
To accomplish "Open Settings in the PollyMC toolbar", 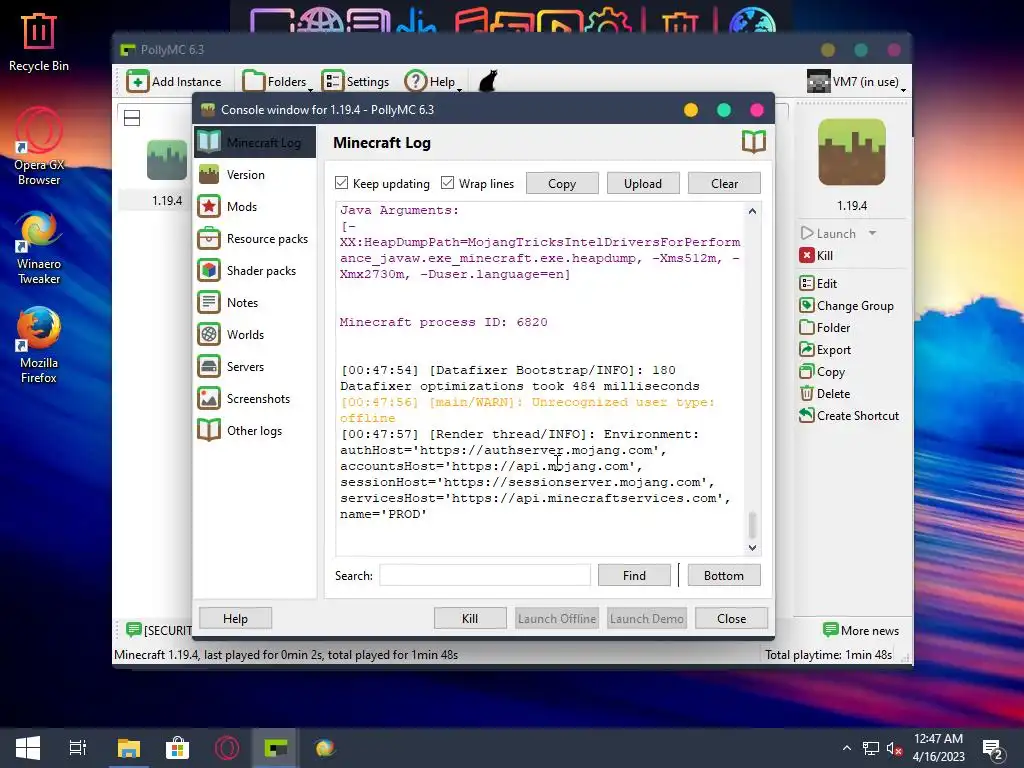I will pyautogui.click(x=355, y=82).
